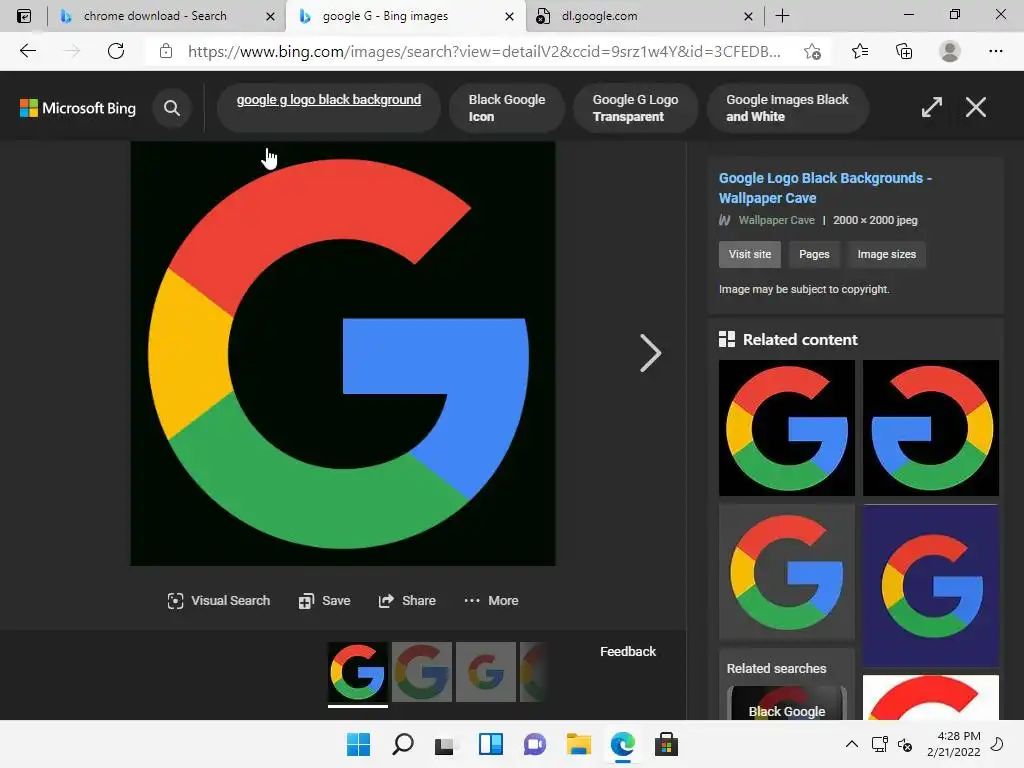This screenshot has height=768, width=1024.
Task: Click the Pages button
Action: [x=814, y=254]
